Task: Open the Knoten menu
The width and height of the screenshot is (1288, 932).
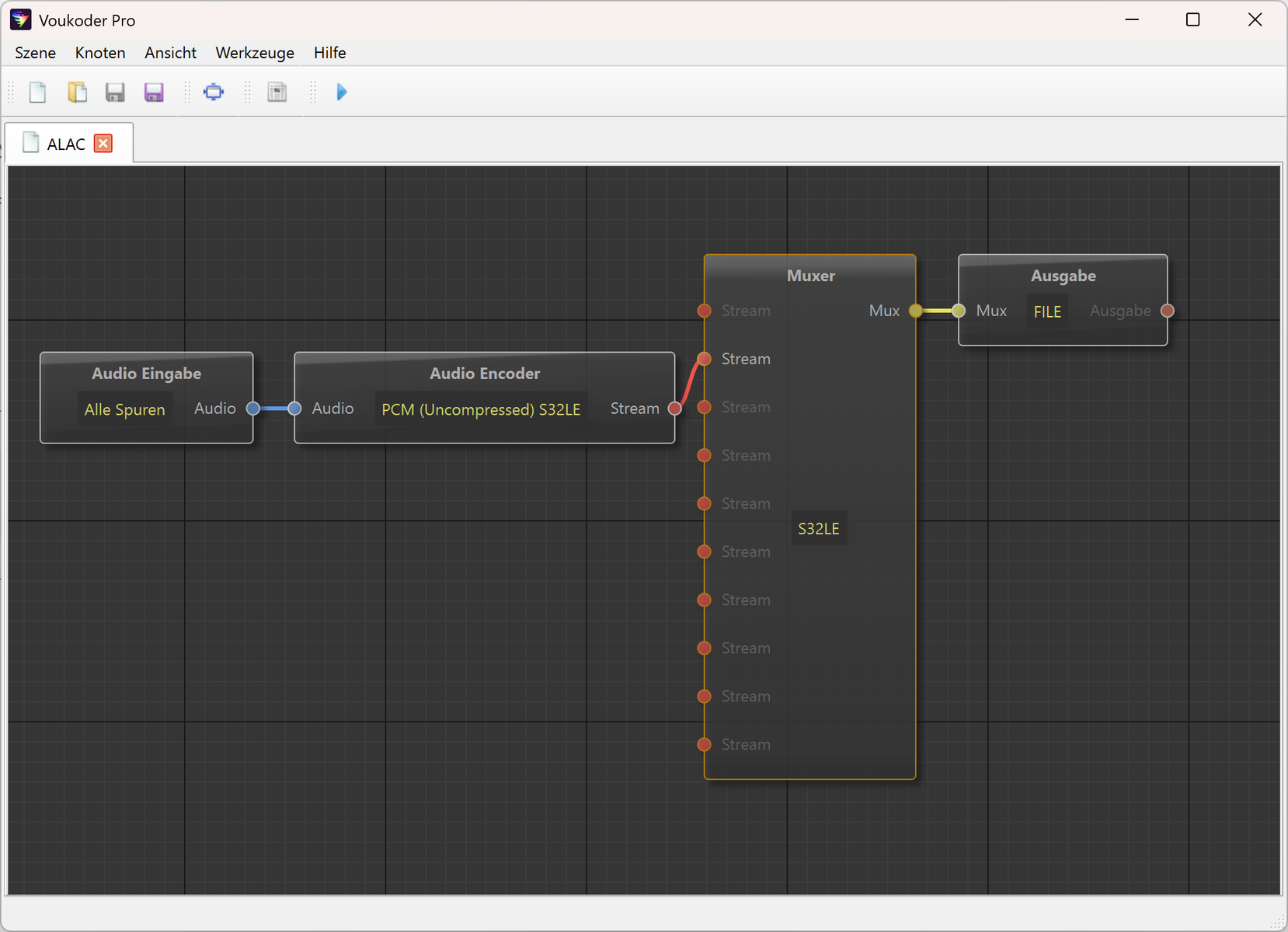Action: click(100, 53)
